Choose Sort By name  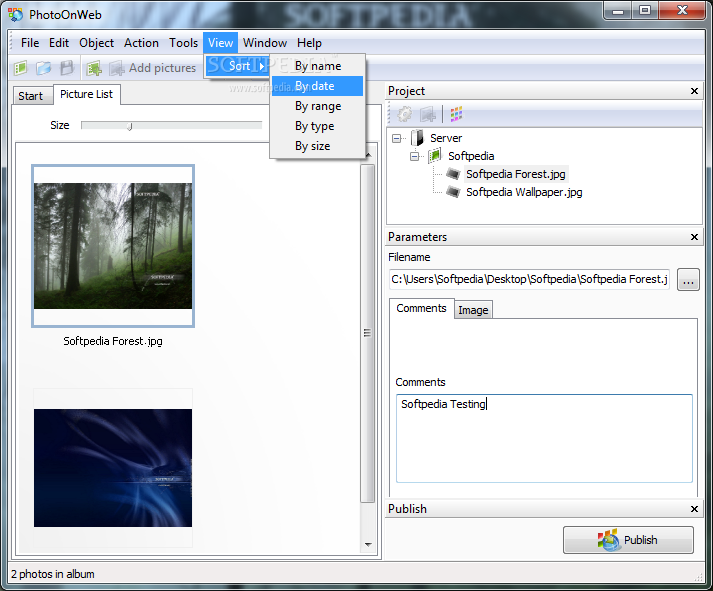click(x=317, y=66)
